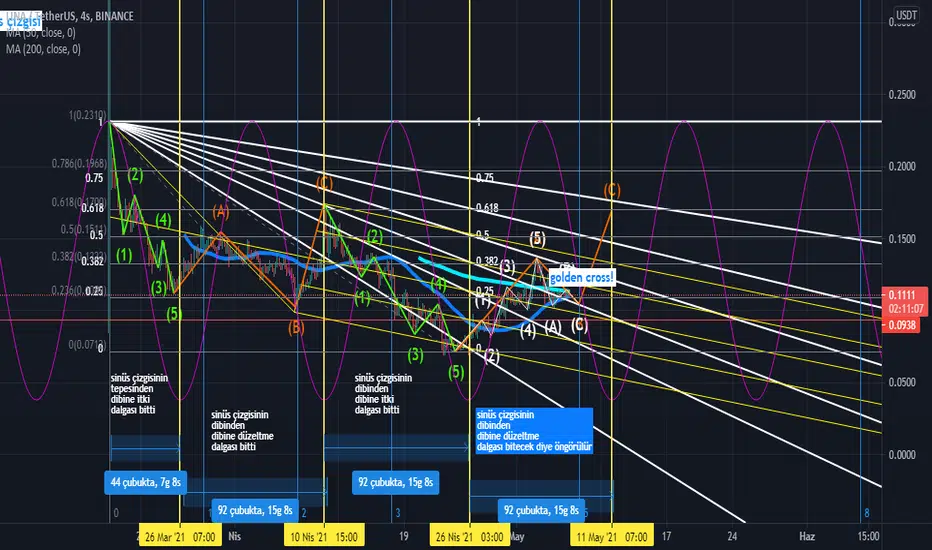Click the 0.0000 price axis value

(x=902, y=455)
